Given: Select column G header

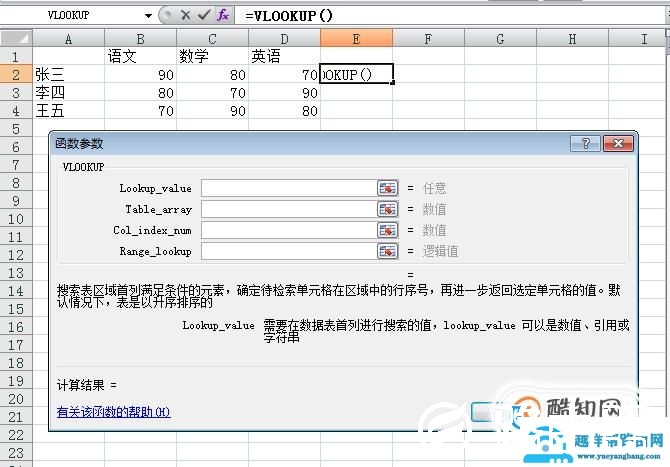Looking at the screenshot, I should (500, 39).
